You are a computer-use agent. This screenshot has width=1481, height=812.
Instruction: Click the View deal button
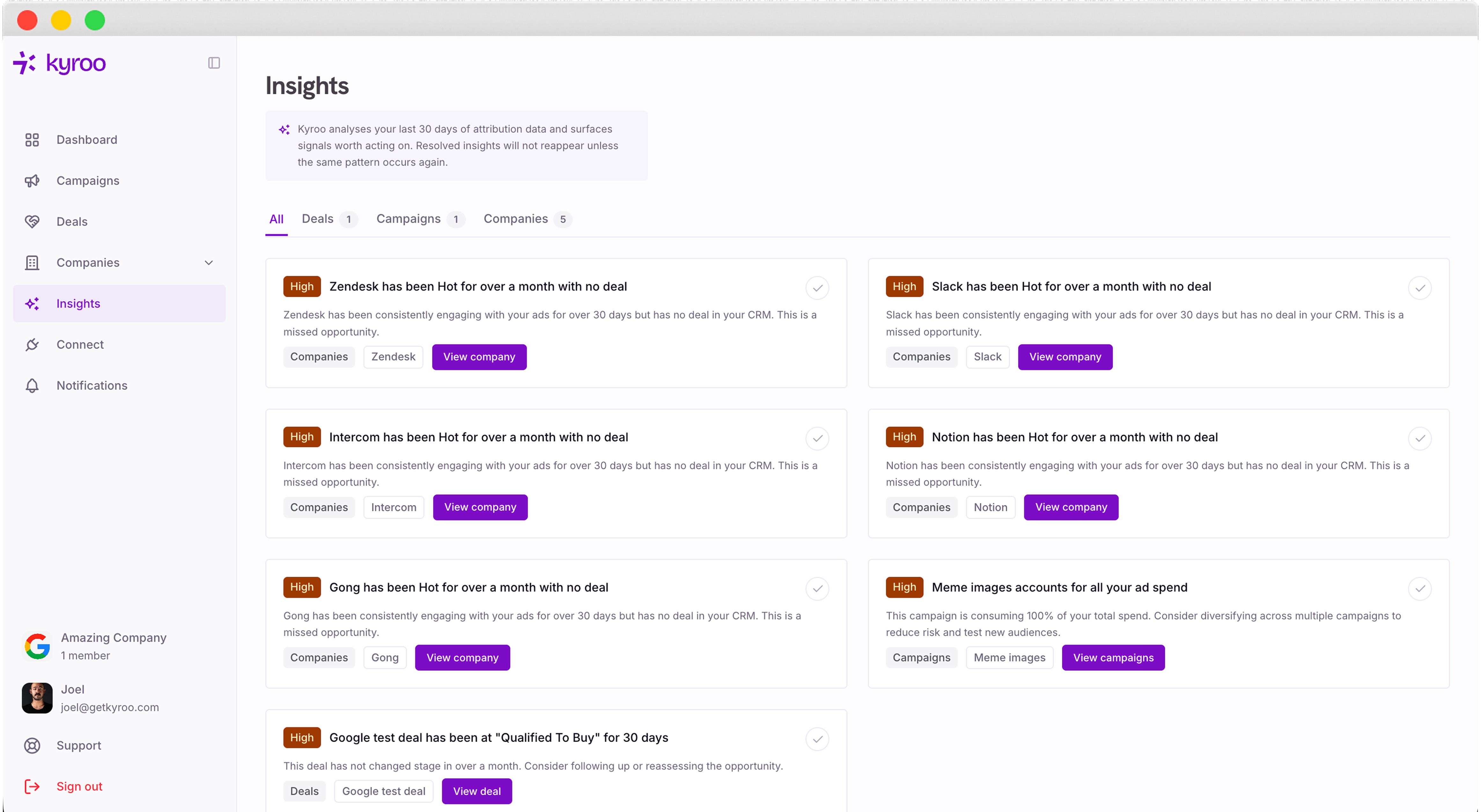point(477,791)
